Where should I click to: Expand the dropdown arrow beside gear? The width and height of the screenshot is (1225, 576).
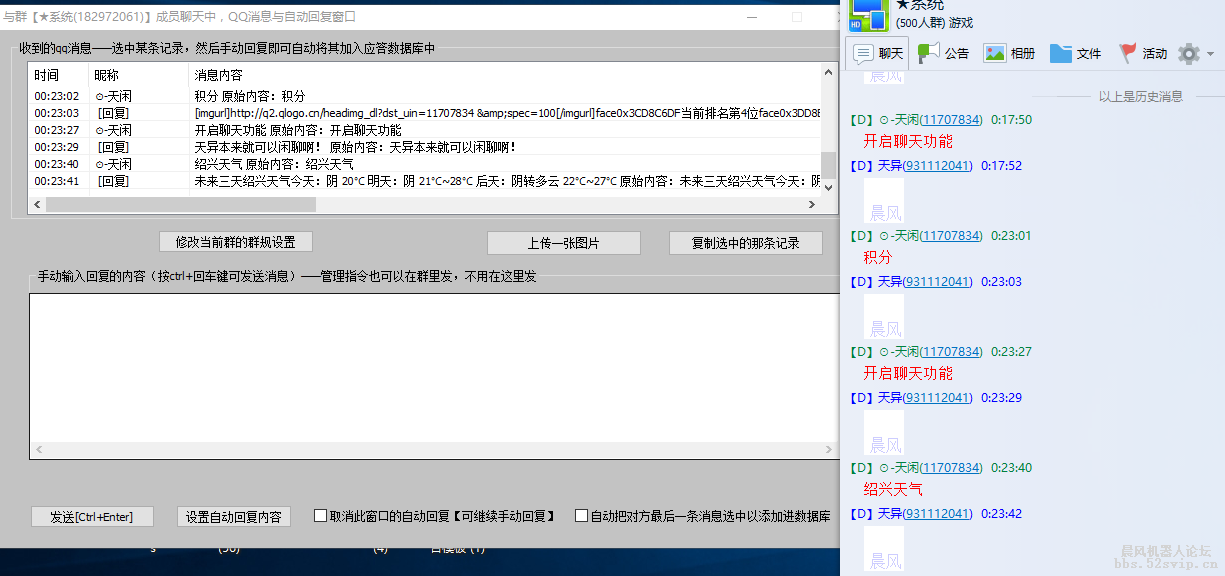click(x=1210, y=54)
